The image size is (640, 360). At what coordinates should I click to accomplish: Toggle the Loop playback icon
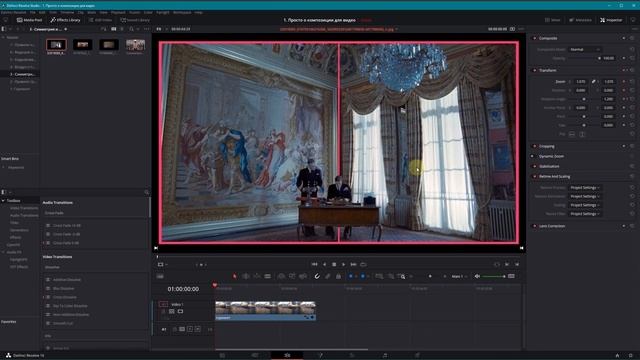pyautogui.click(x=363, y=264)
